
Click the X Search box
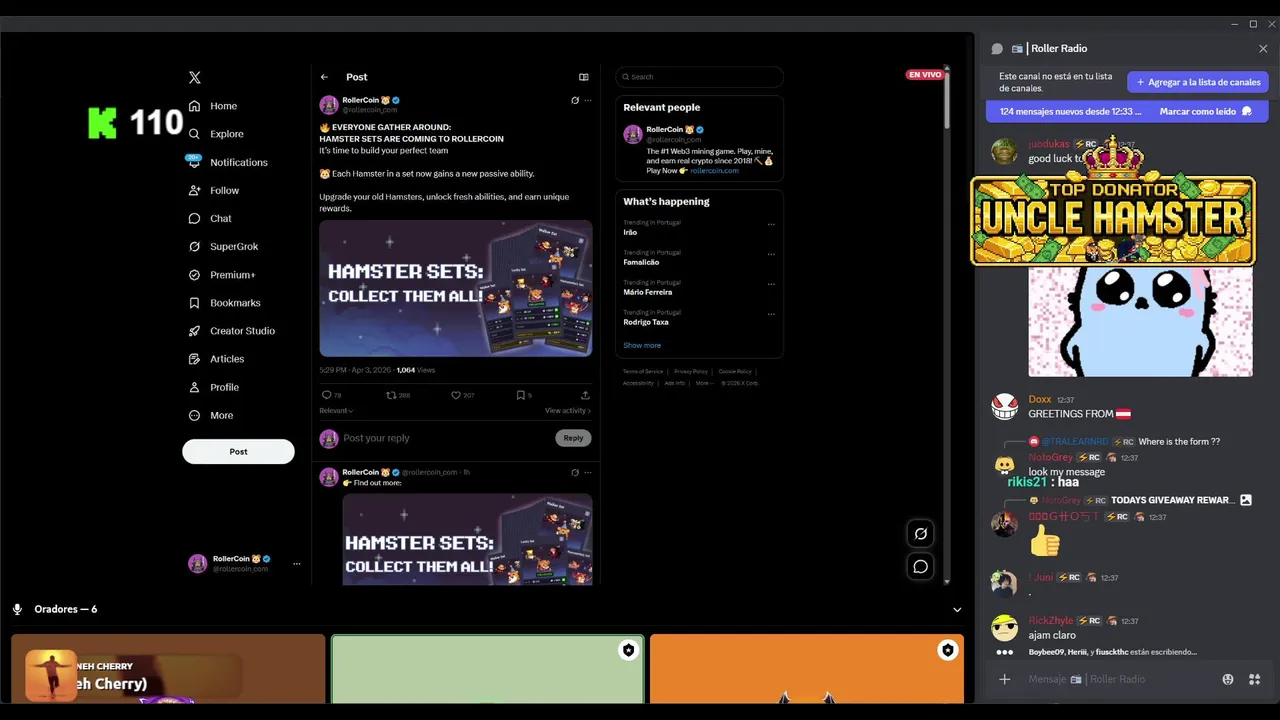click(x=699, y=77)
